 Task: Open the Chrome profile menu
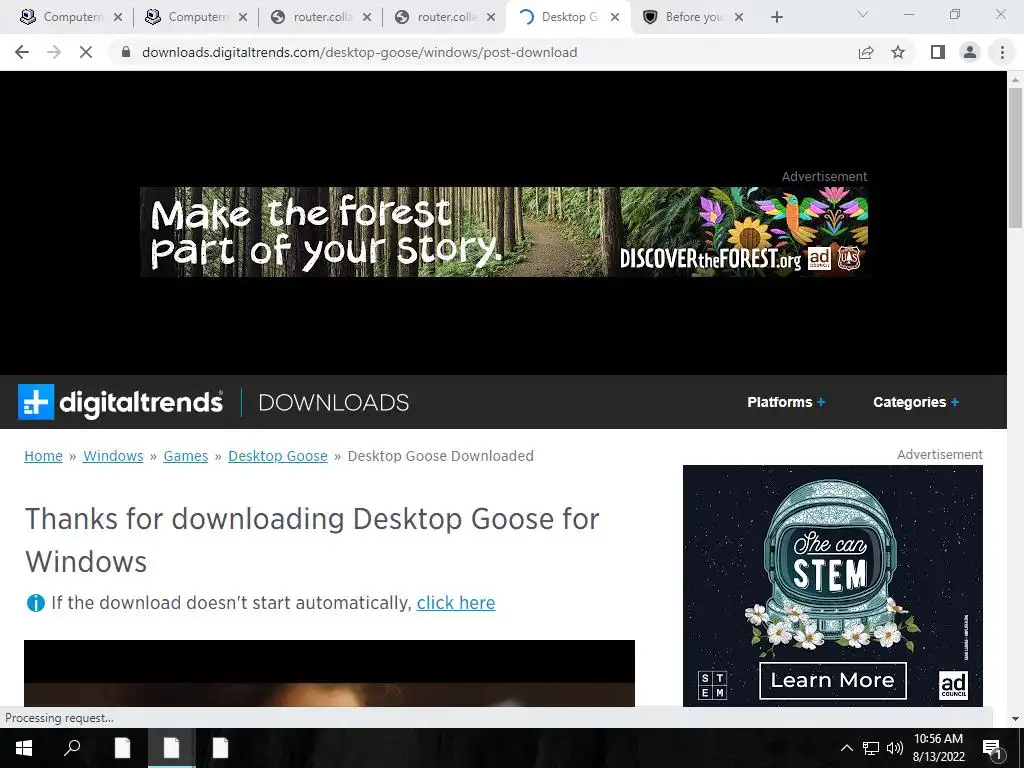tap(970, 52)
